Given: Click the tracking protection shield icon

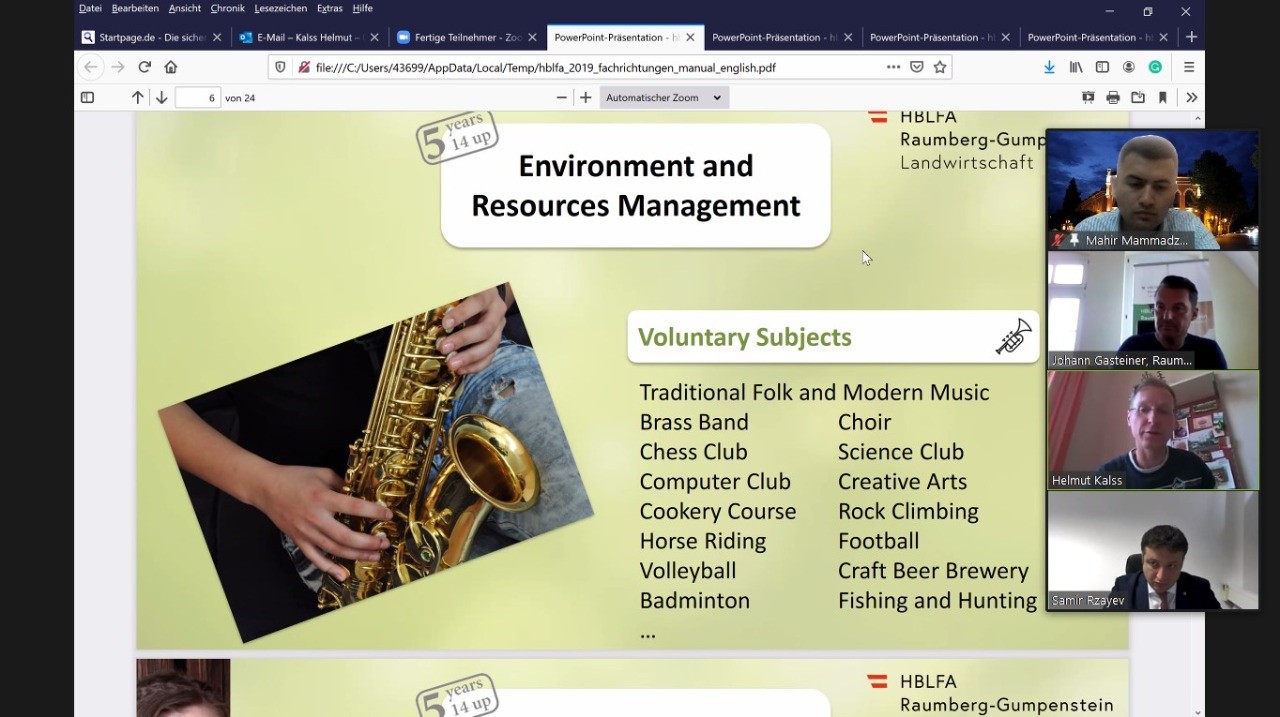Looking at the screenshot, I should pyautogui.click(x=281, y=67).
